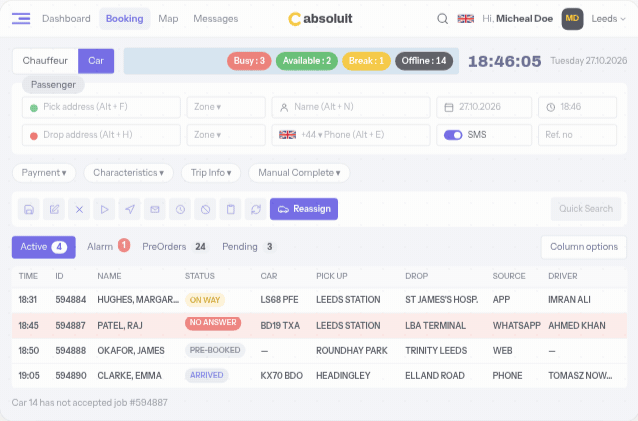Click the clipboard icon in toolbar
Viewport: 638px width, 421px height.
click(x=231, y=209)
